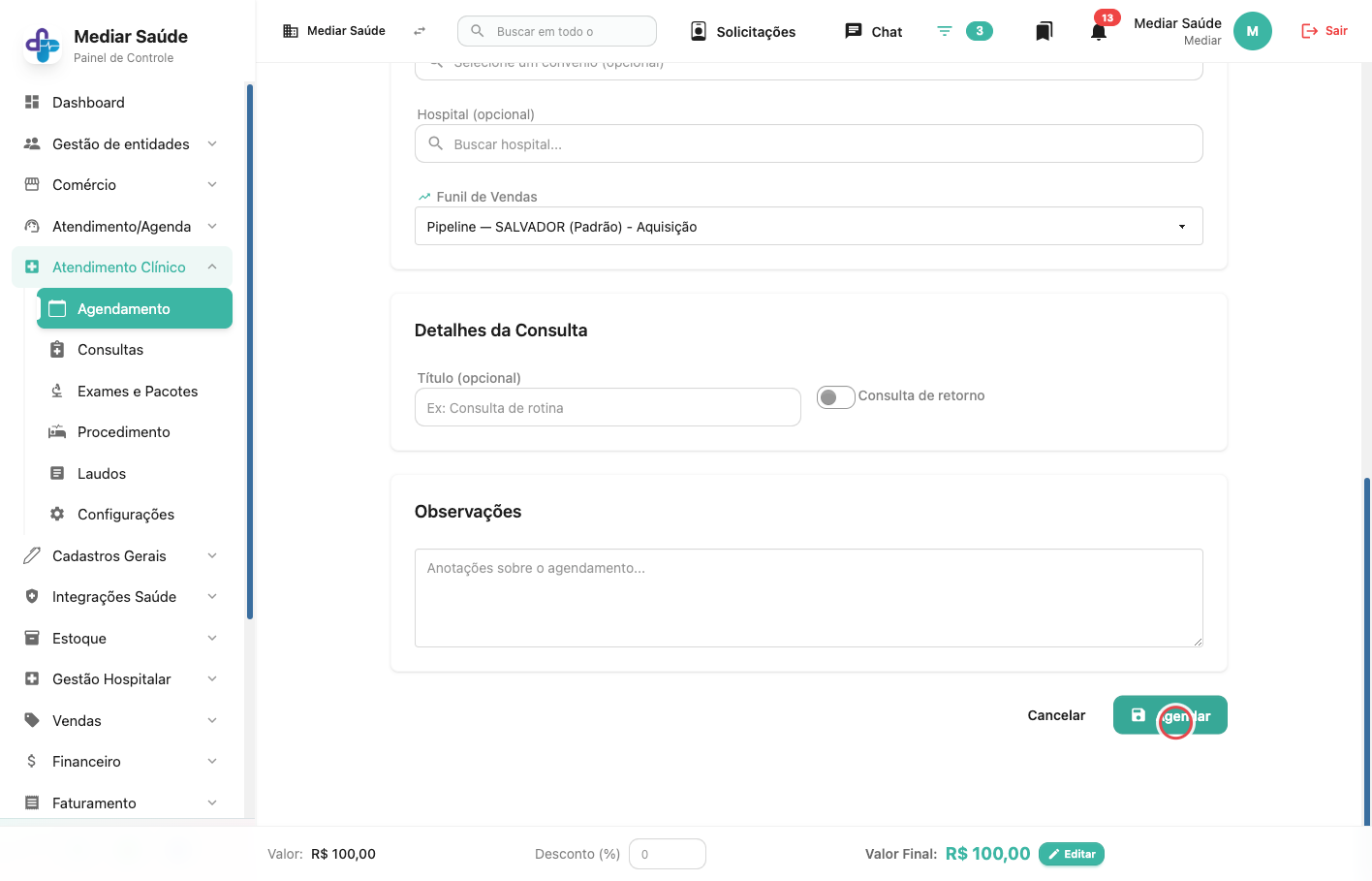Viewport: 1372px width, 881px height.
Task: Click the Cancelar button
Action: 1056,715
